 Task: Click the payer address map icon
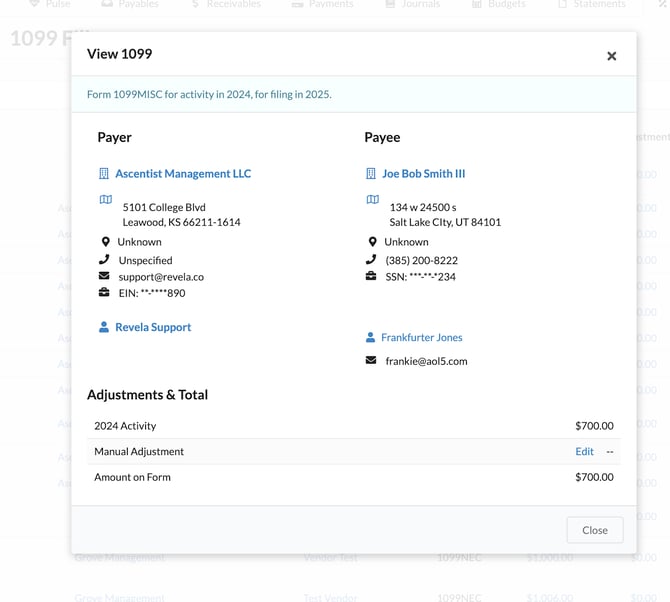105,200
